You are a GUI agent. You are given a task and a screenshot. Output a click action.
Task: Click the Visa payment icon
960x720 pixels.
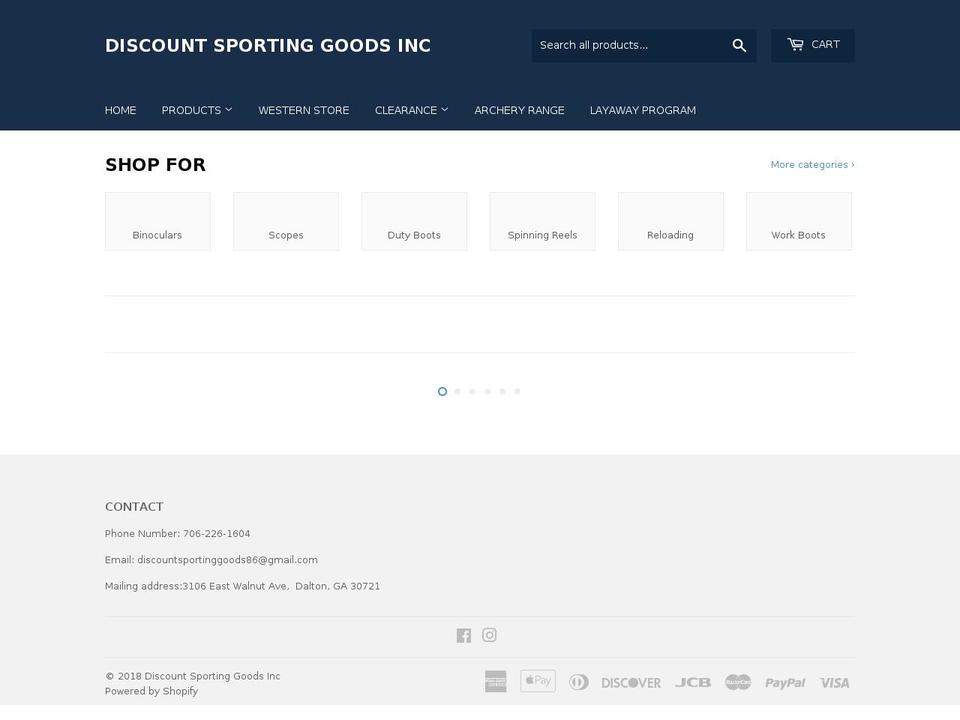(x=834, y=683)
